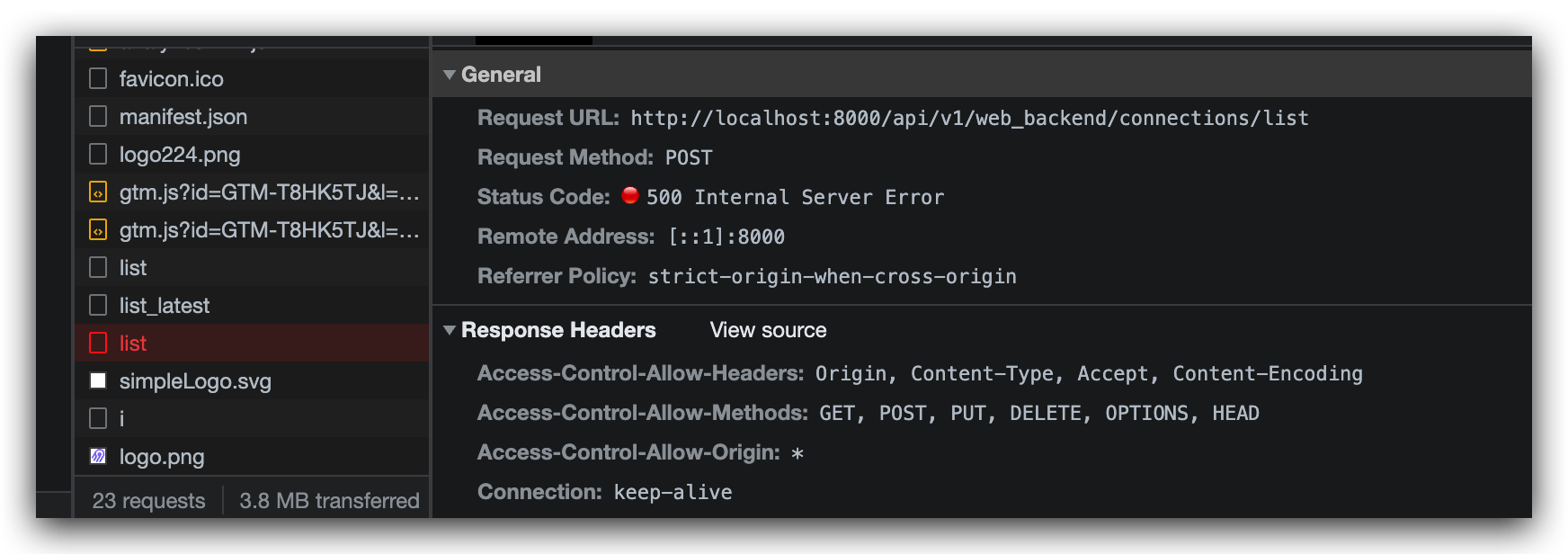Click the red 500 status indicator dot

point(630,195)
